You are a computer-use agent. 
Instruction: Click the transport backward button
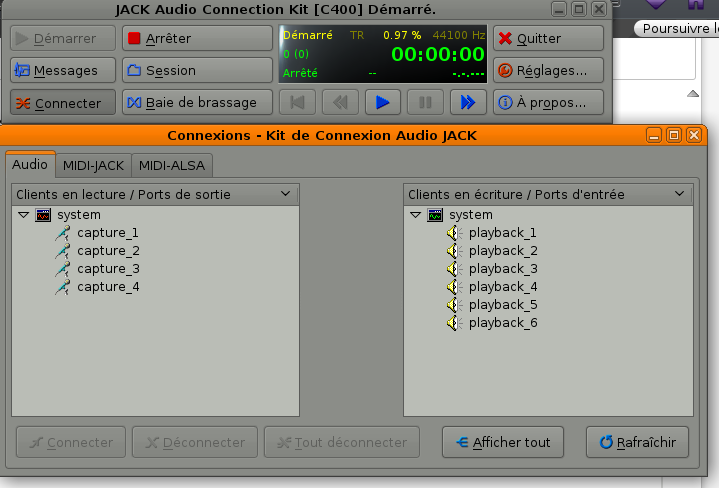340,102
